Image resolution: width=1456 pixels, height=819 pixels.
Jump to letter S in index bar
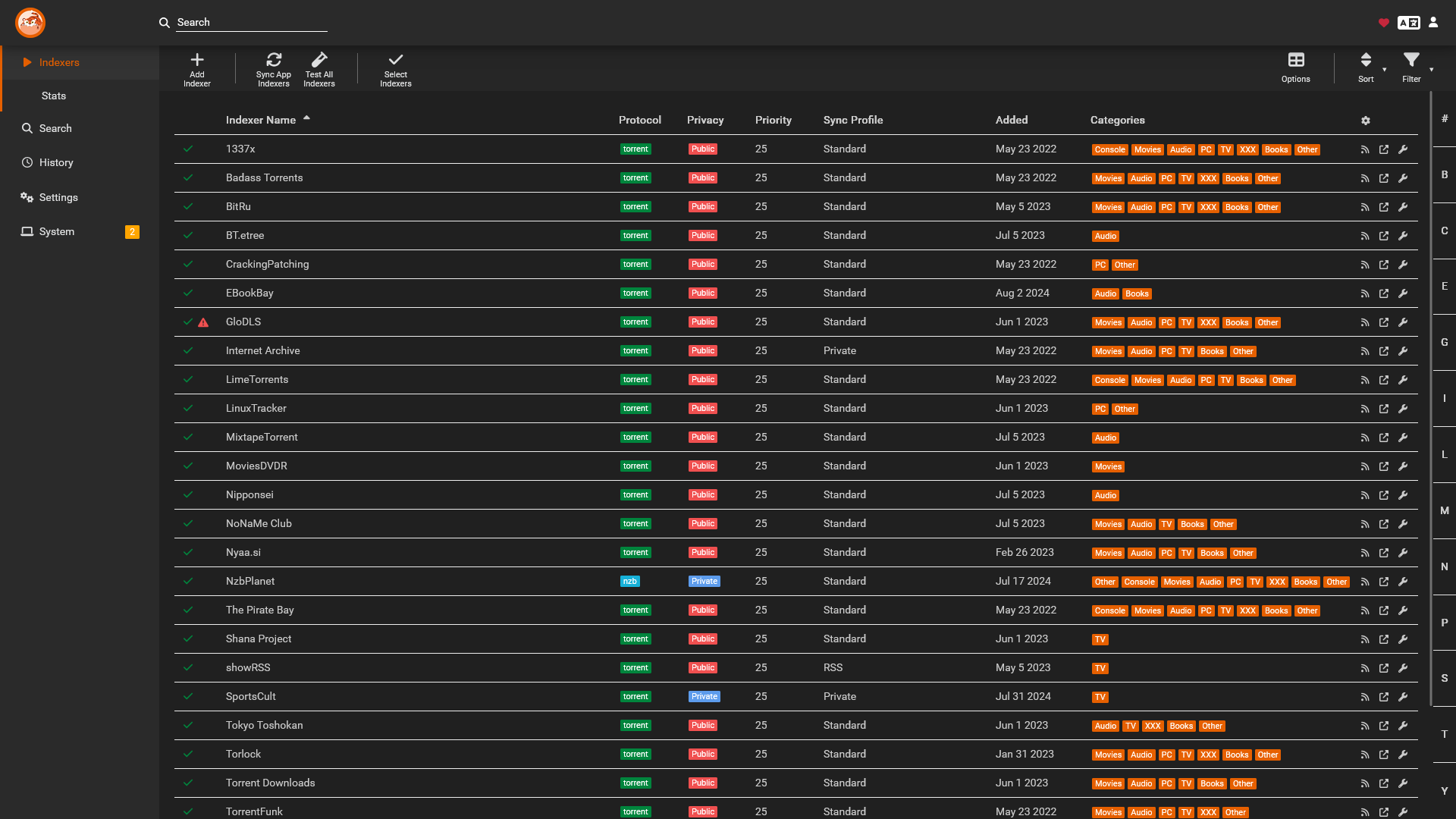[x=1445, y=678]
